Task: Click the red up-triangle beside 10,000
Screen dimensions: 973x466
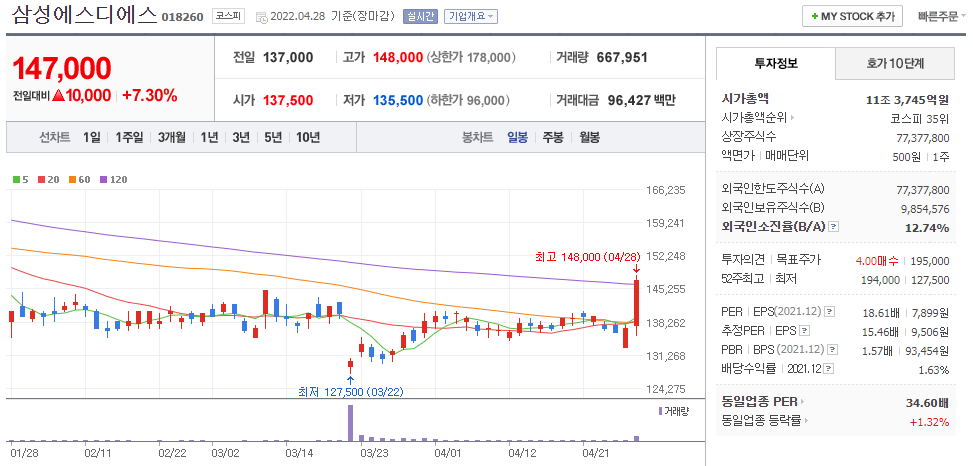Action: point(58,96)
